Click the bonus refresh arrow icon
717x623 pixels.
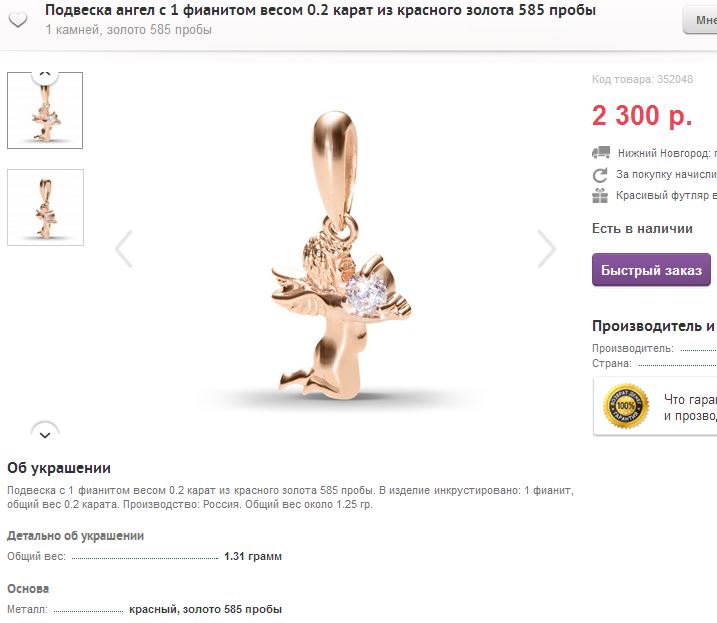[600, 175]
